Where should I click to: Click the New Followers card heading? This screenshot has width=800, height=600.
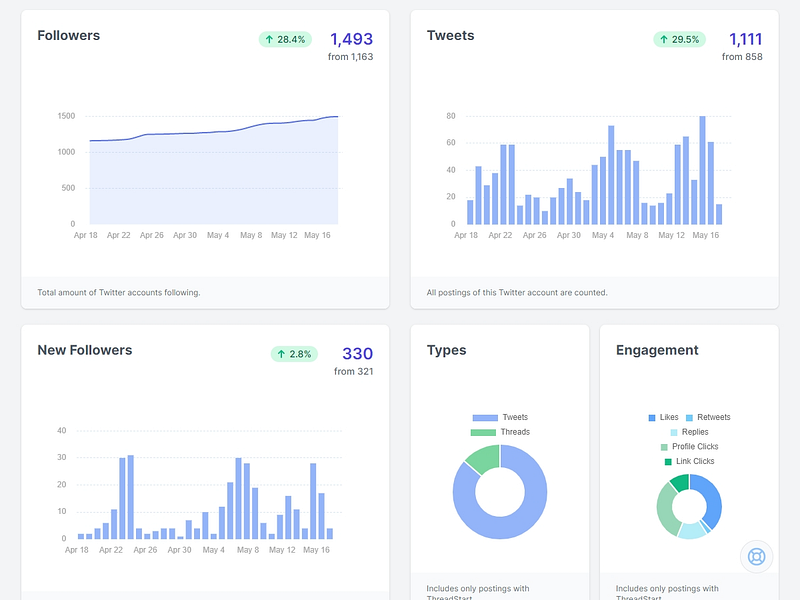pyautogui.click(x=85, y=350)
